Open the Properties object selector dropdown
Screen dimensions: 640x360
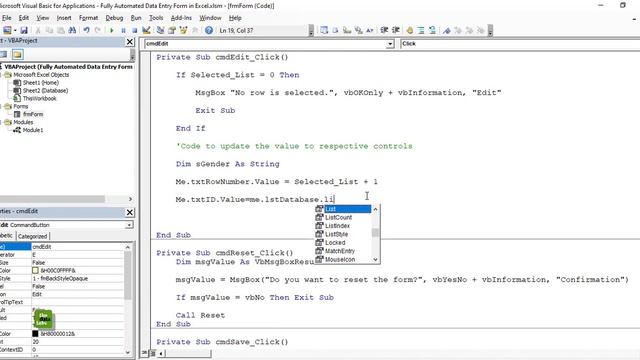click(x=129, y=225)
